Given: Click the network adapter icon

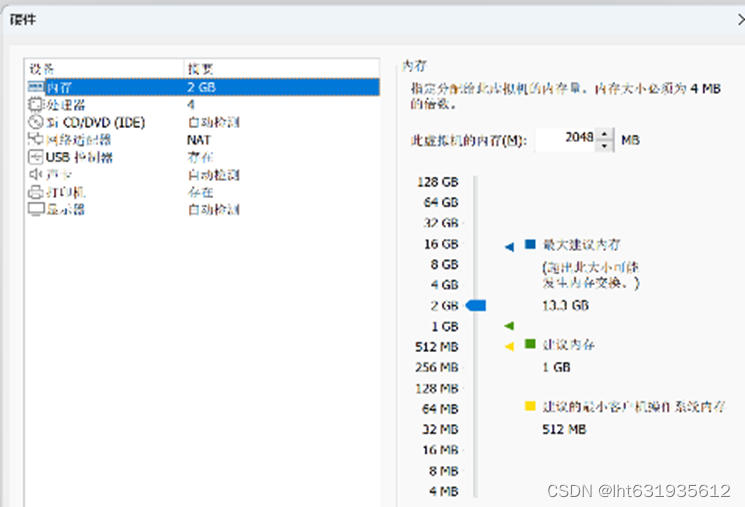Looking at the screenshot, I should (x=36, y=139).
